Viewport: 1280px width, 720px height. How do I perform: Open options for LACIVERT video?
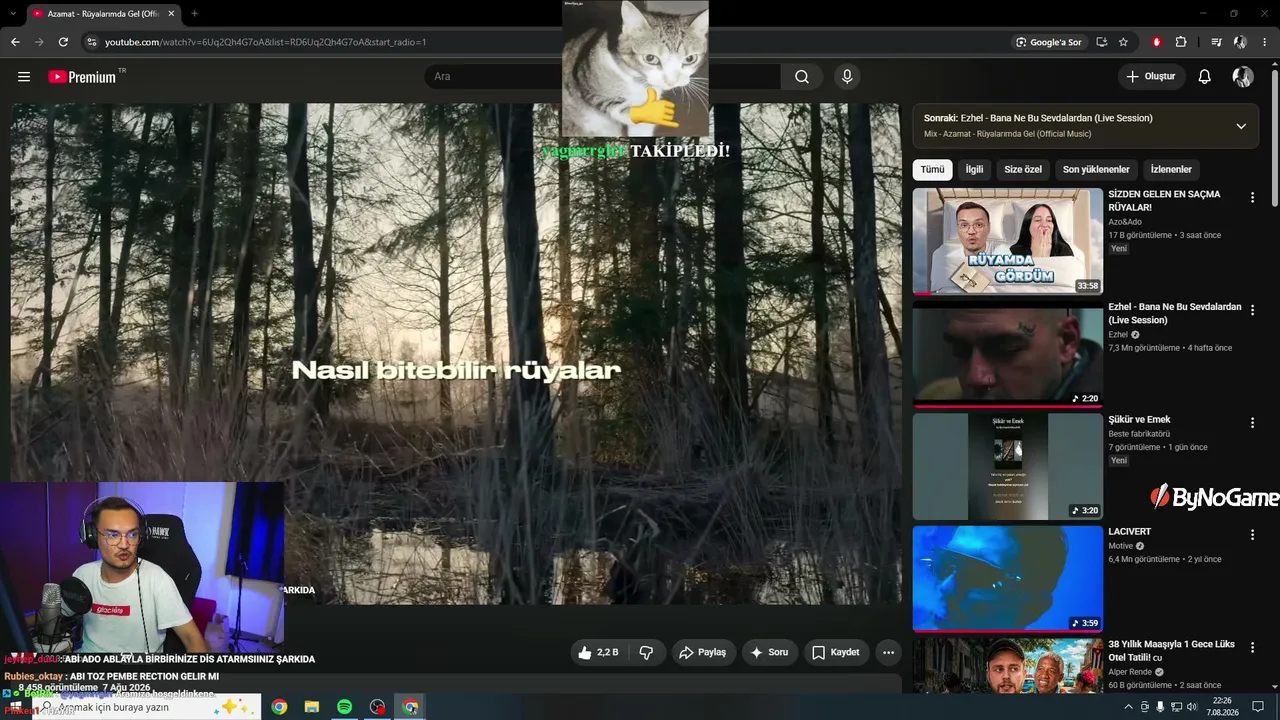(1252, 535)
